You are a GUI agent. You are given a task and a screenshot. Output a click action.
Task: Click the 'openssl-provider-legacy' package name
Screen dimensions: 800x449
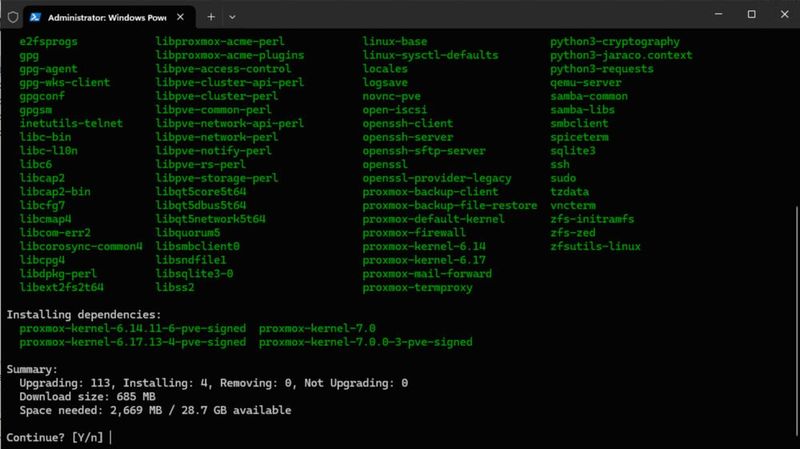(437, 178)
